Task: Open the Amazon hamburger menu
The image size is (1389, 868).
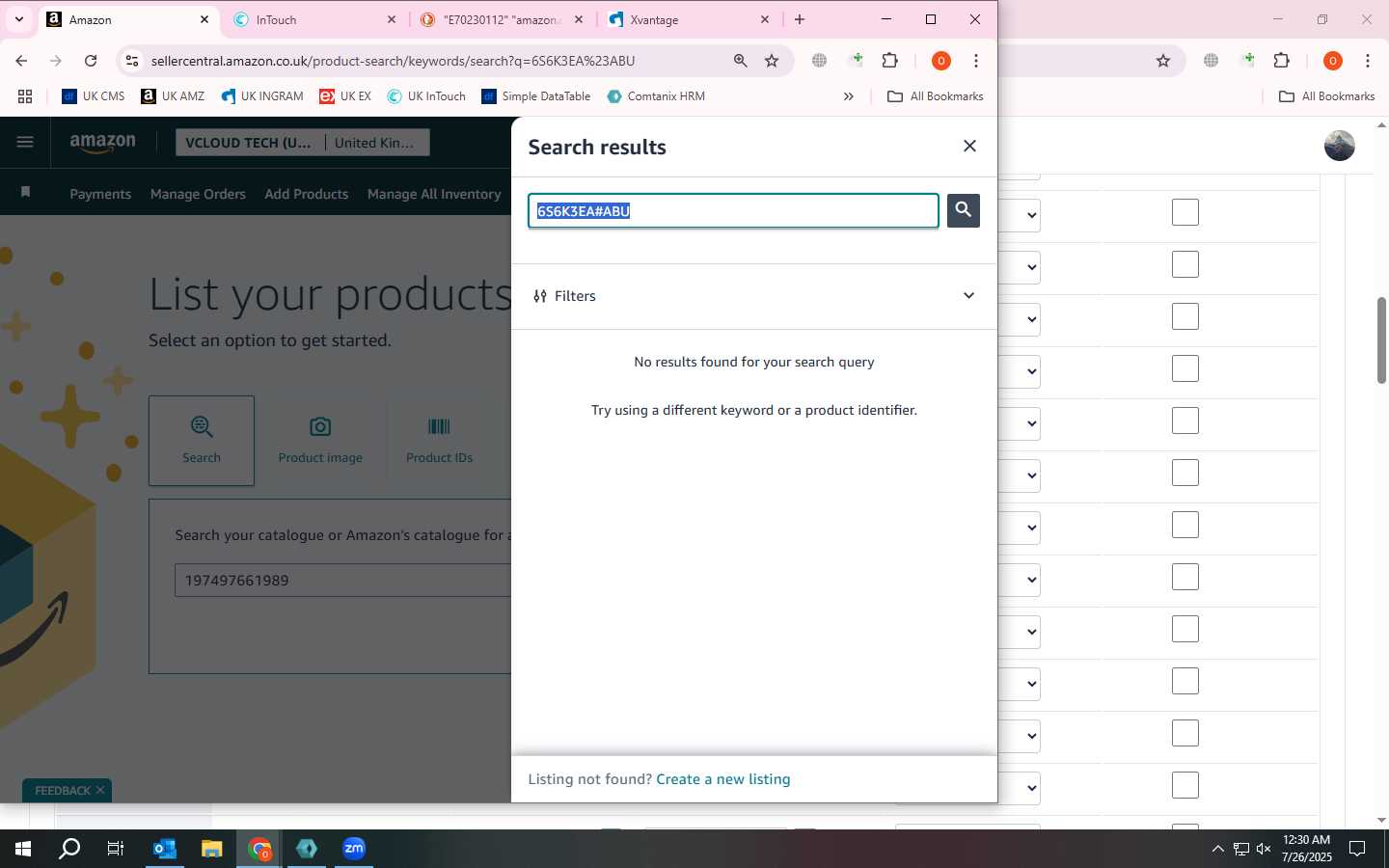Action: pyautogui.click(x=25, y=143)
